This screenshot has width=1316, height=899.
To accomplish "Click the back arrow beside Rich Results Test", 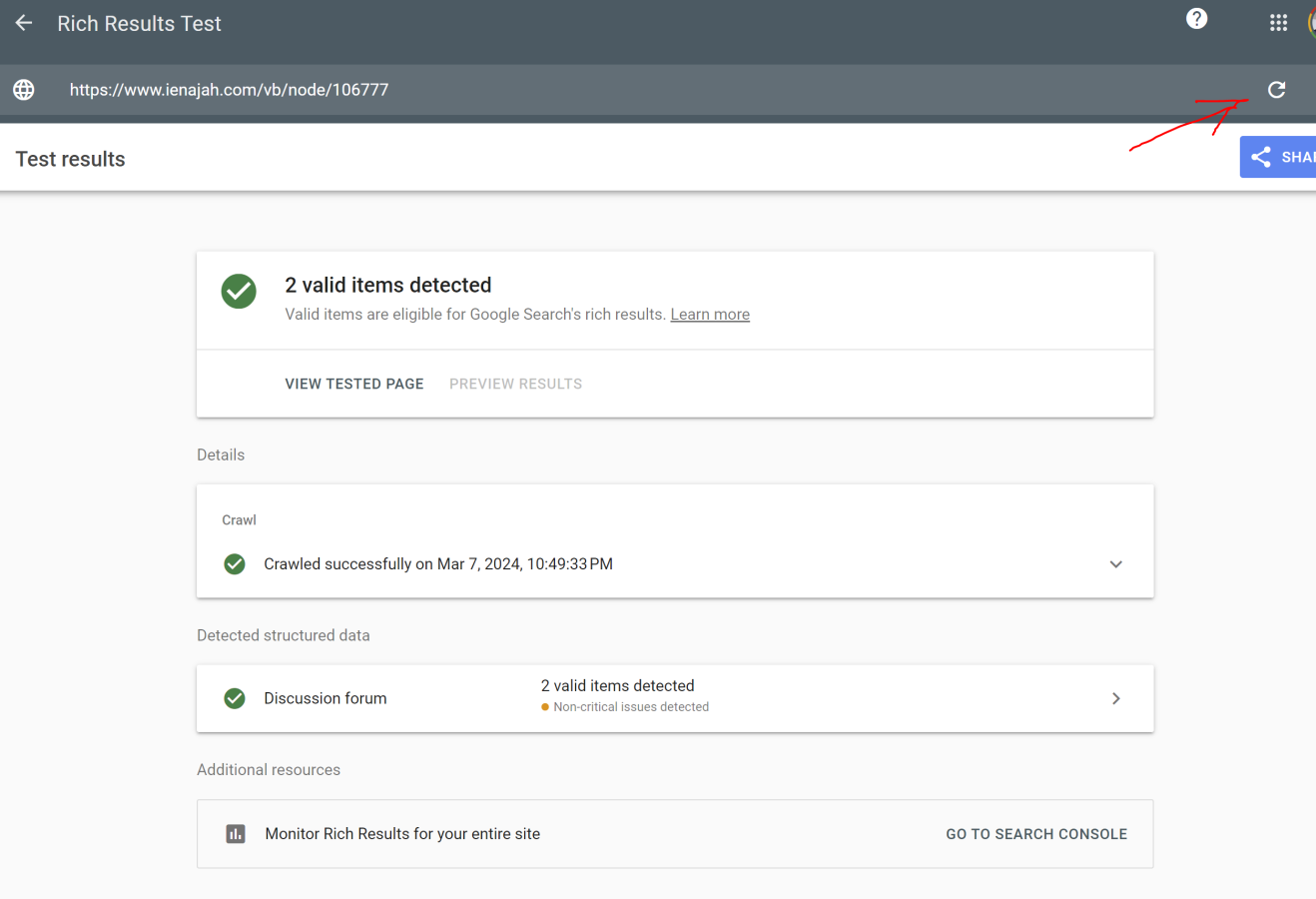I will pos(24,23).
